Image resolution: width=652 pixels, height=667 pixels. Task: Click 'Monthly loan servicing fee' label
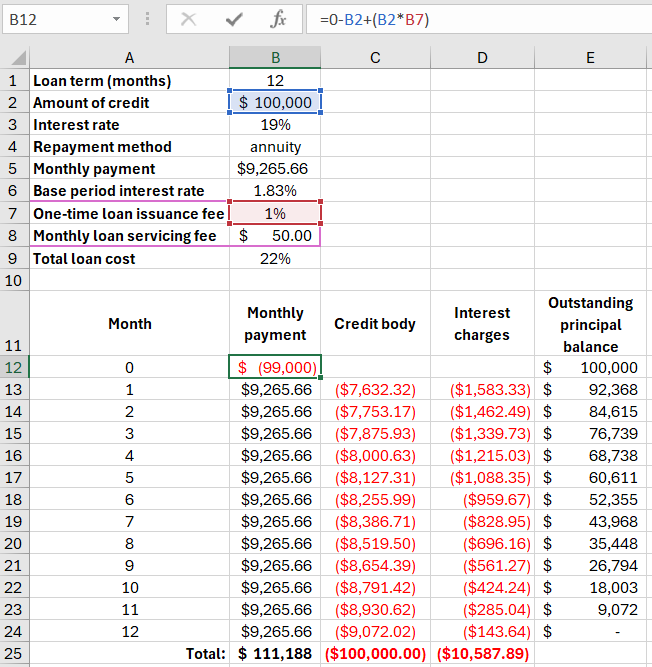tap(125, 236)
